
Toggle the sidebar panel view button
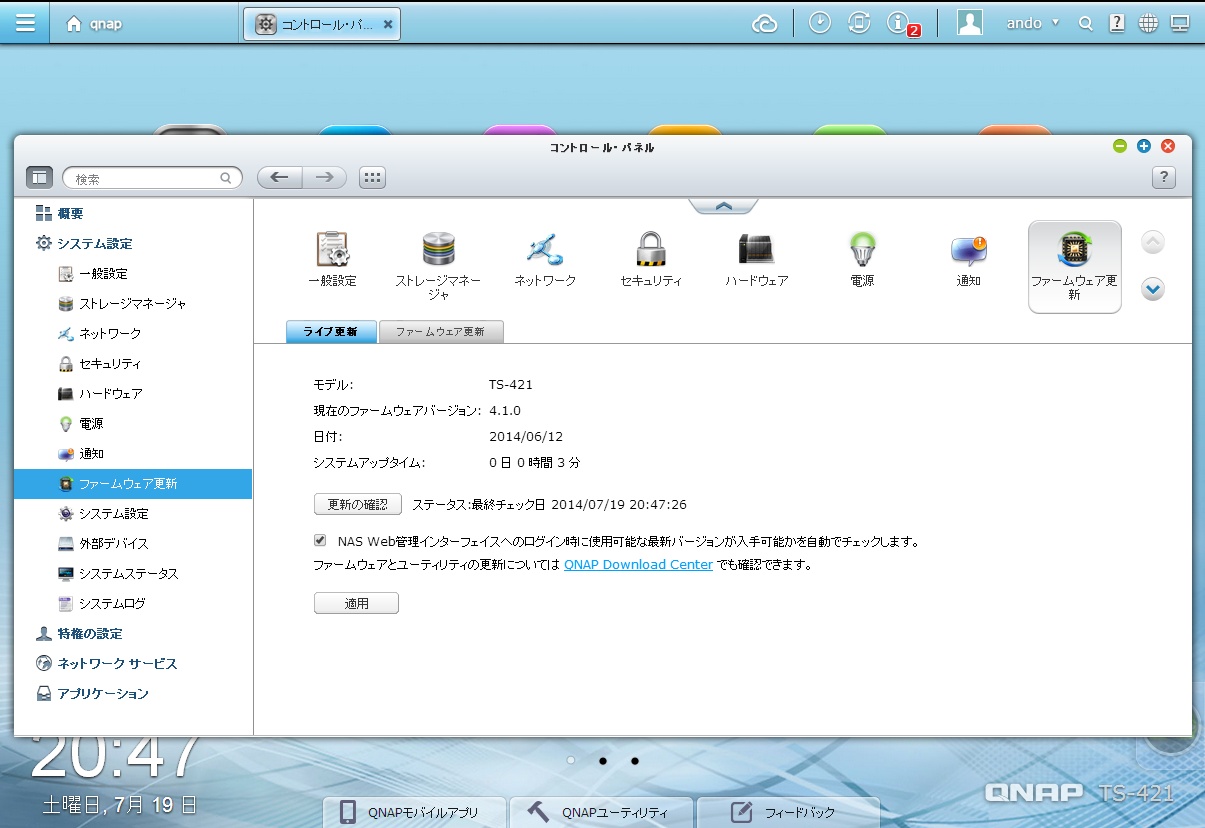[x=39, y=178]
